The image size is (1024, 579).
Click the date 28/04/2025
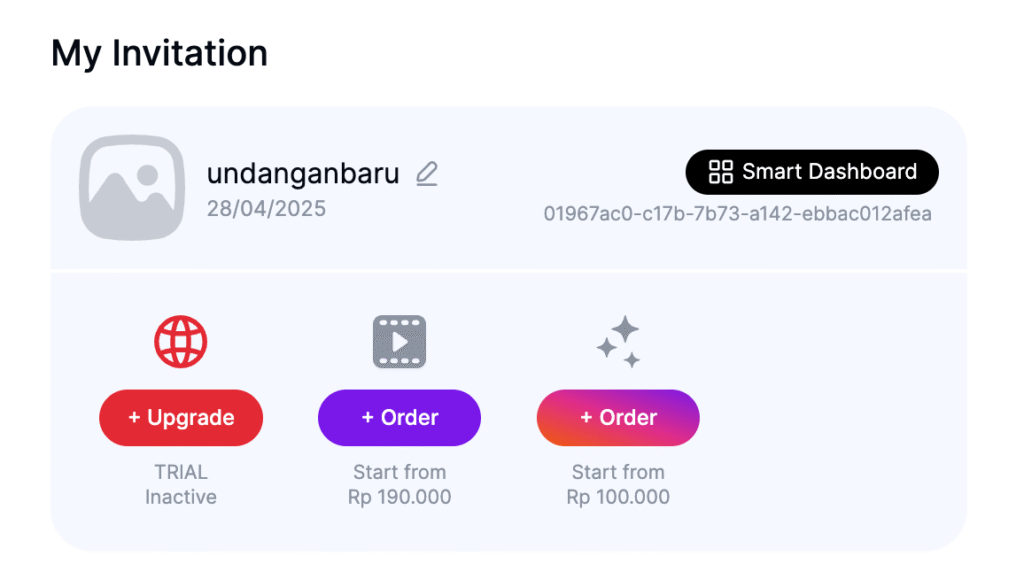coord(266,209)
